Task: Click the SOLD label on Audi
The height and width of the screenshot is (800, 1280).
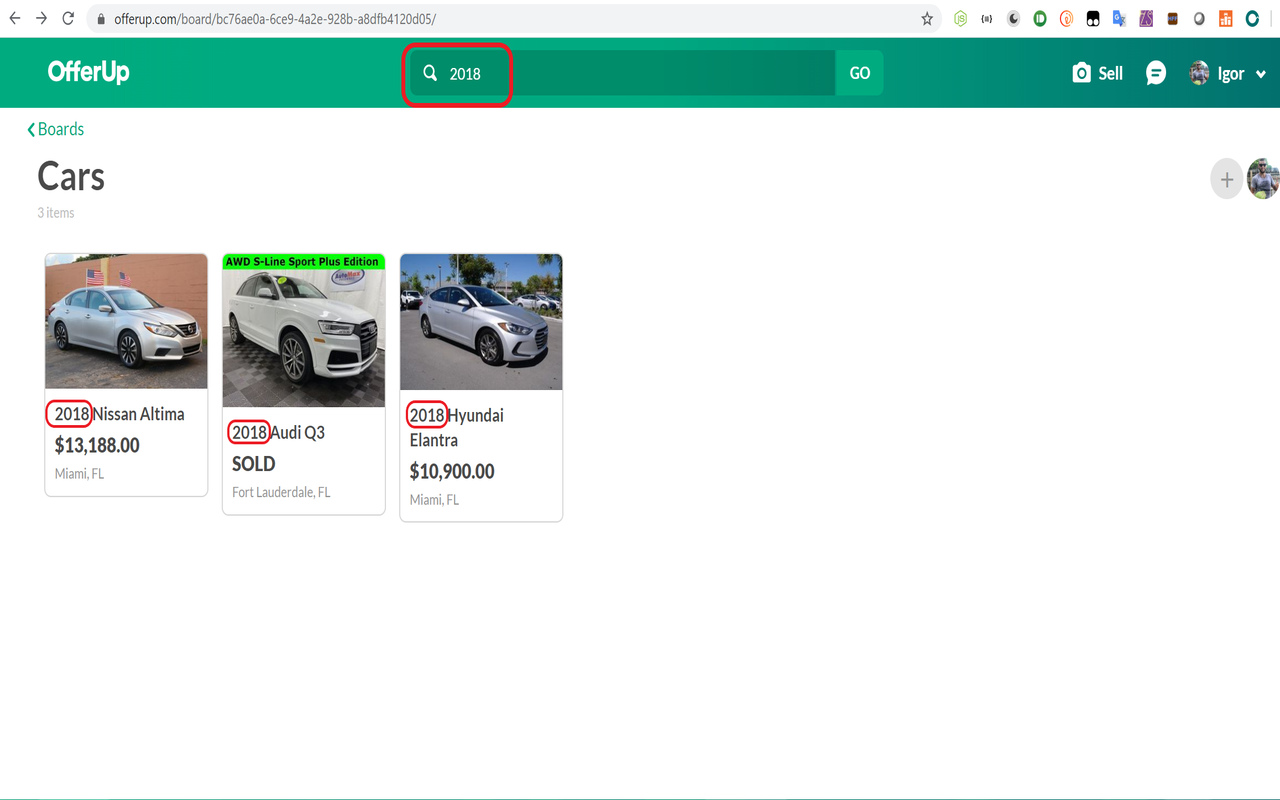Action: pos(253,464)
